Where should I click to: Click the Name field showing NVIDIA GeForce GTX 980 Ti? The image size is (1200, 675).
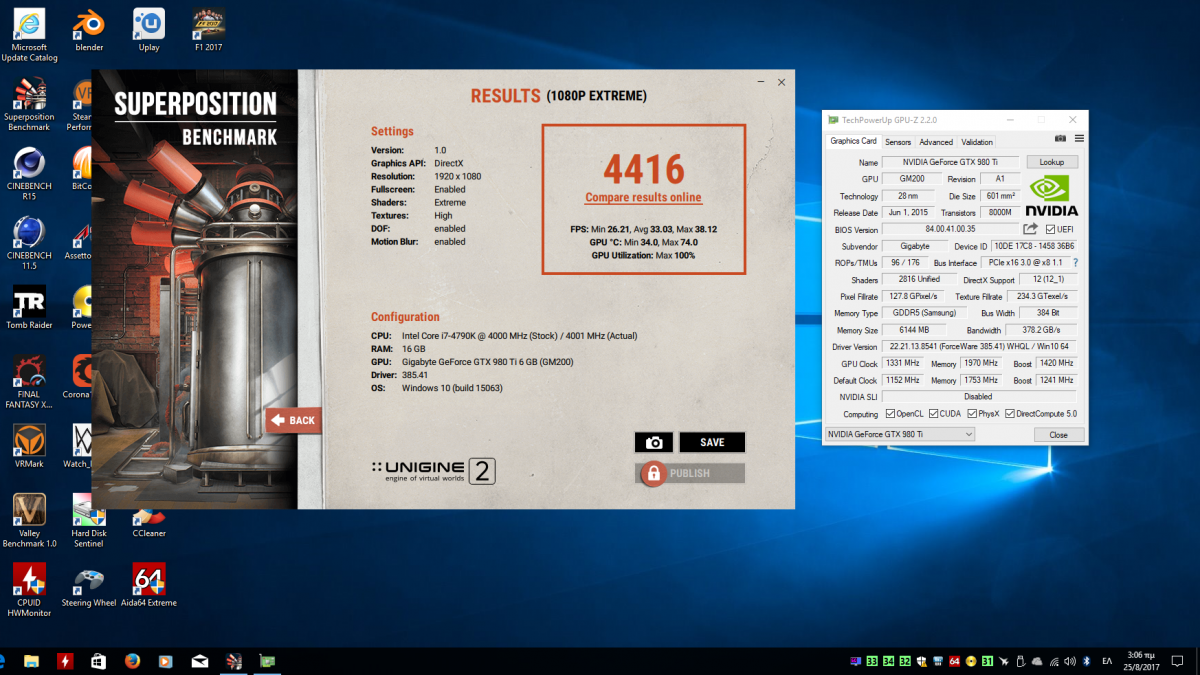951,162
